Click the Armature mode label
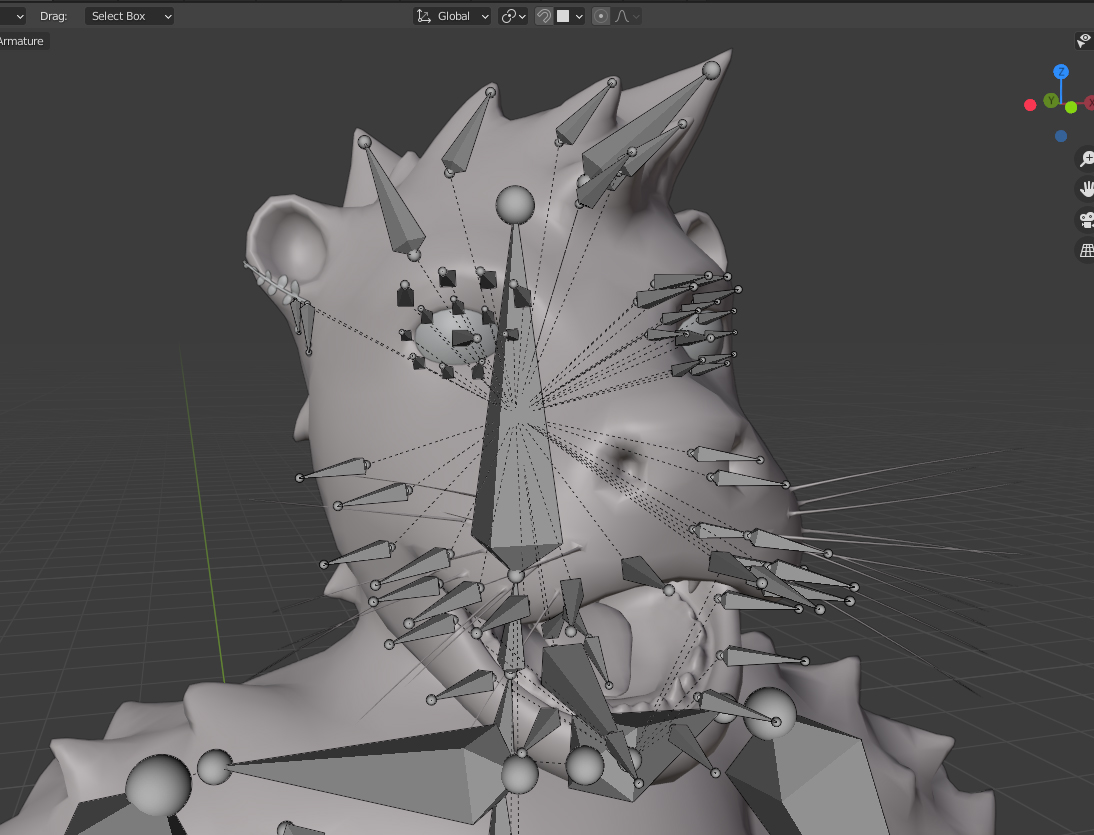This screenshot has width=1094, height=835. coord(22,41)
